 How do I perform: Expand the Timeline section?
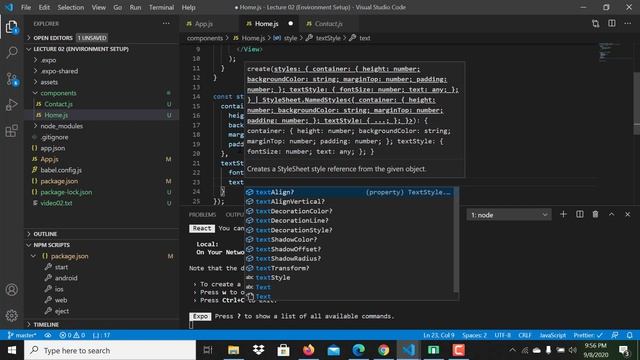(x=101, y=324)
